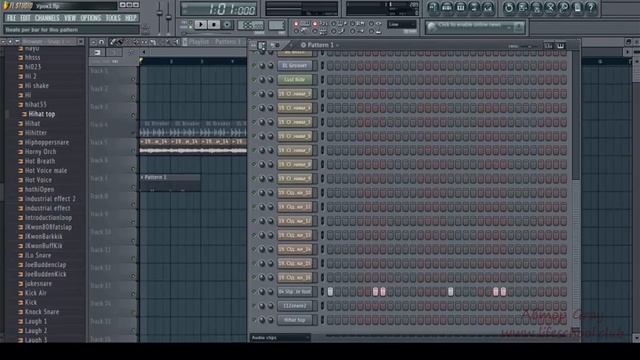Arm the record button in the transport

coord(227,24)
